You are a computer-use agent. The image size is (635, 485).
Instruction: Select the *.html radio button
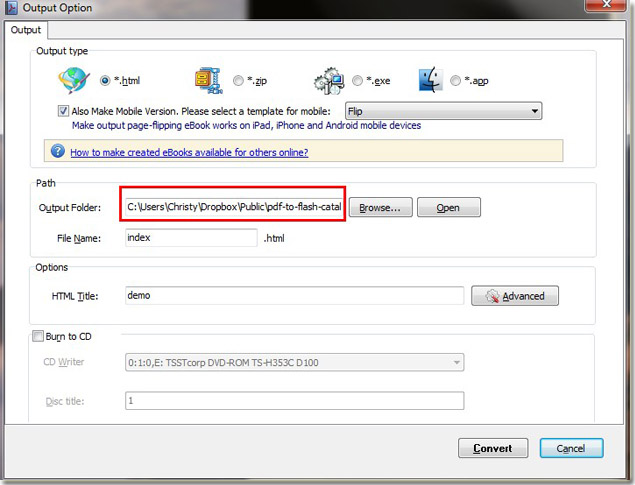(106, 80)
